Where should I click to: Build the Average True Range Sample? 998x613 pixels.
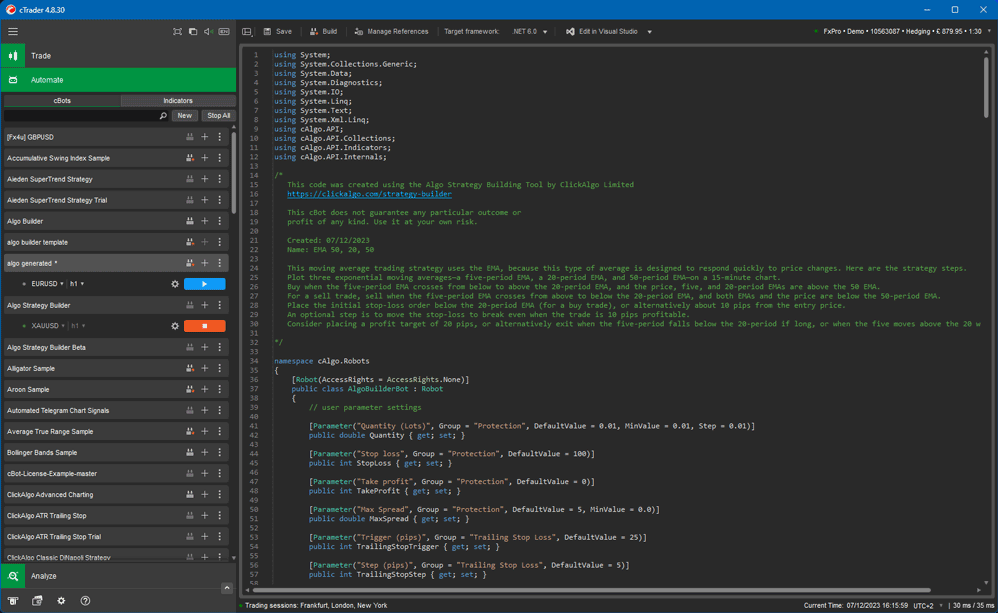coord(190,431)
